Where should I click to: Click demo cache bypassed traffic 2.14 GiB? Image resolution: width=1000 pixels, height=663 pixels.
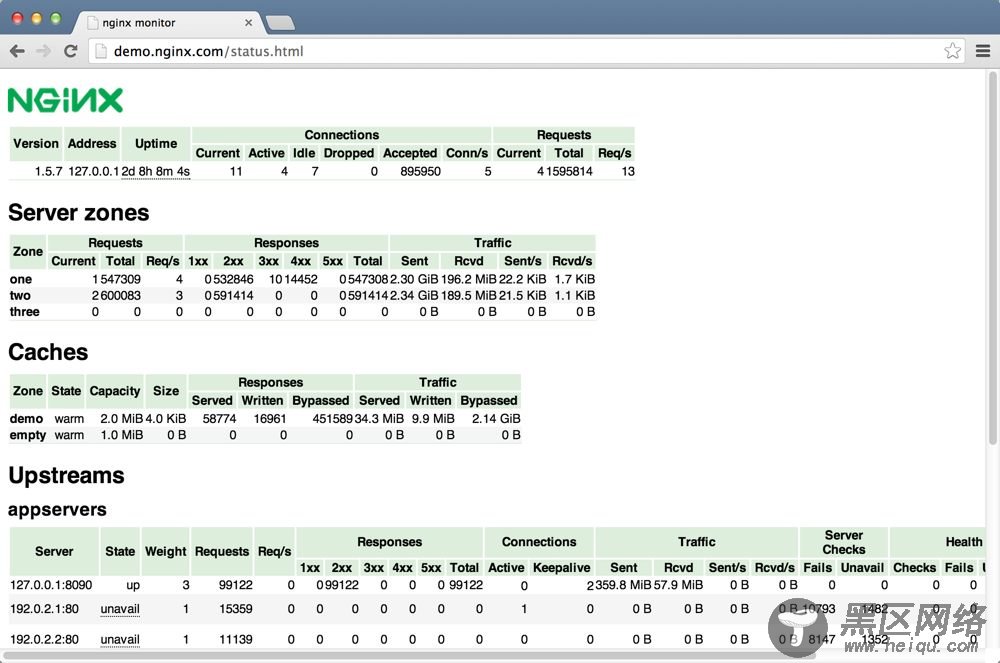pyautogui.click(x=496, y=419)
